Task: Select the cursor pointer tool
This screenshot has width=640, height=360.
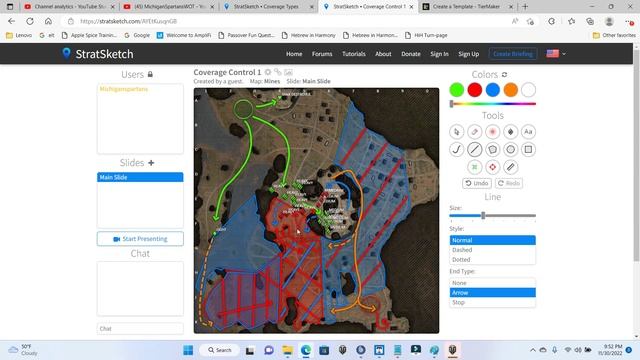Action: click(x=456, y=132)
